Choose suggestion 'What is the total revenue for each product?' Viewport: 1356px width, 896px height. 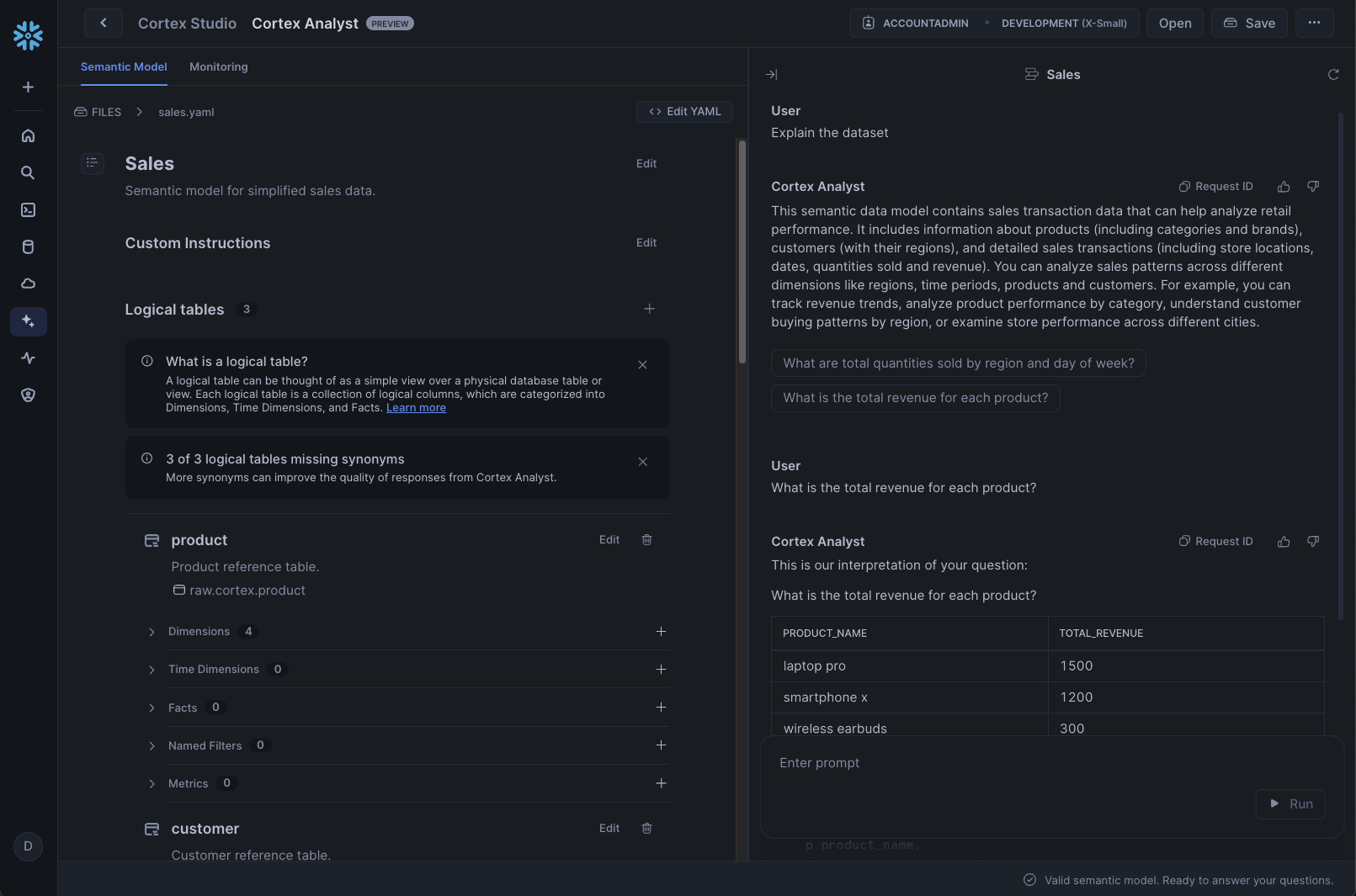(x=916, y=398)
